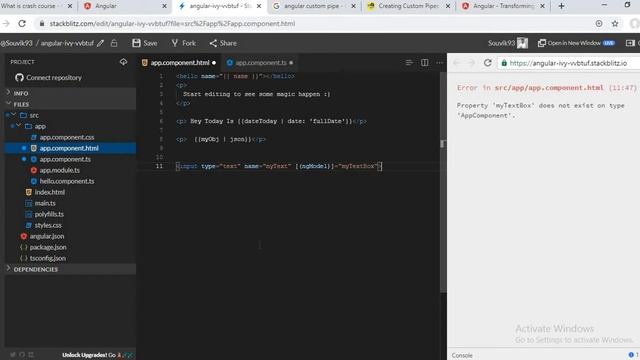
Task: Open package.json file
Action: pyautogui.click(x=48, y=247)
